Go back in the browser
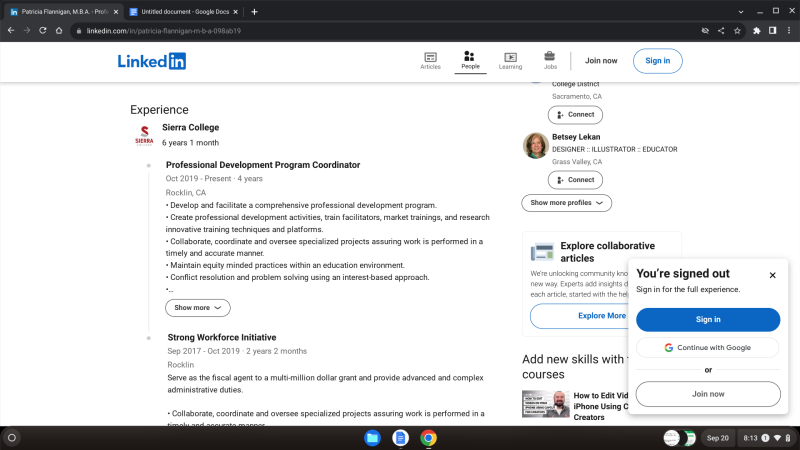This screenshot has width=800, height=450. click(x=11, y=31)
